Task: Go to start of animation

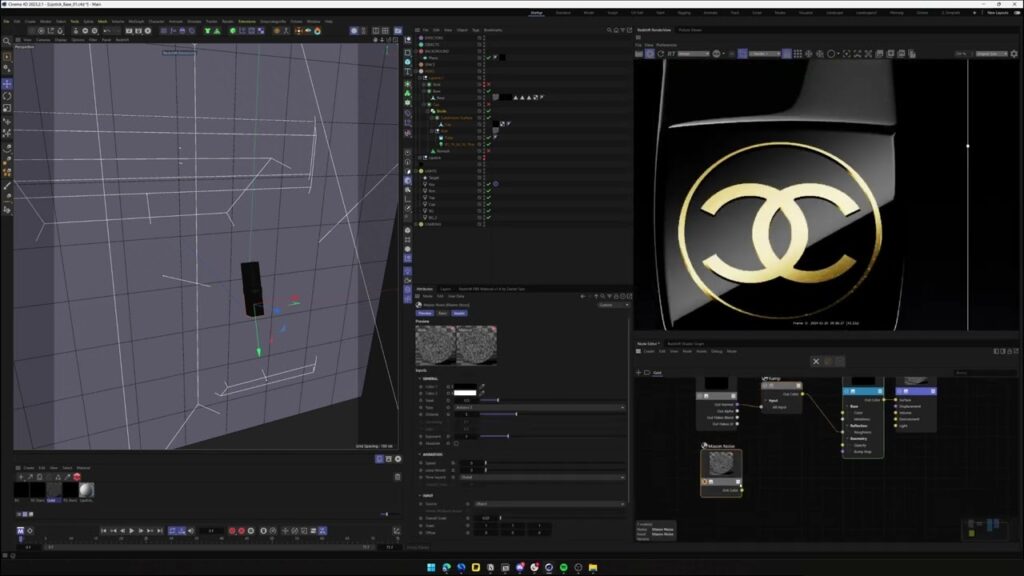Action: tap(103, 531)
